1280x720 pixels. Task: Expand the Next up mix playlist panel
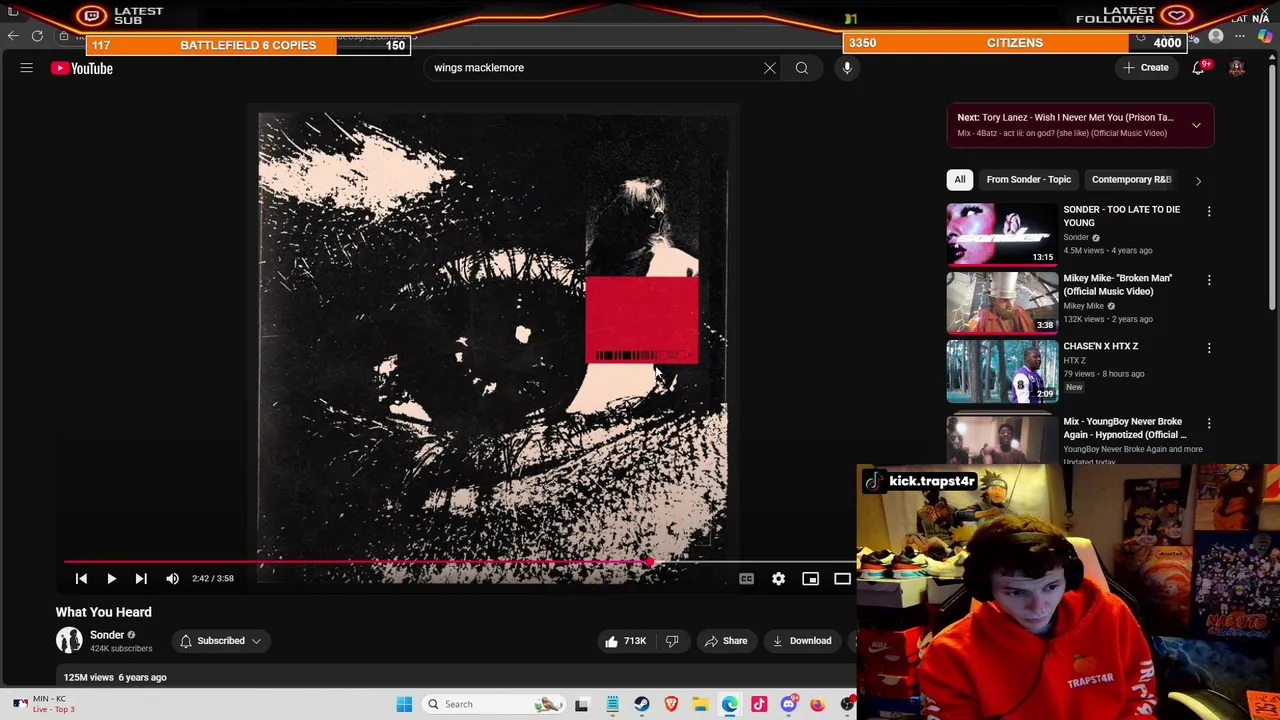[1196, 125]
